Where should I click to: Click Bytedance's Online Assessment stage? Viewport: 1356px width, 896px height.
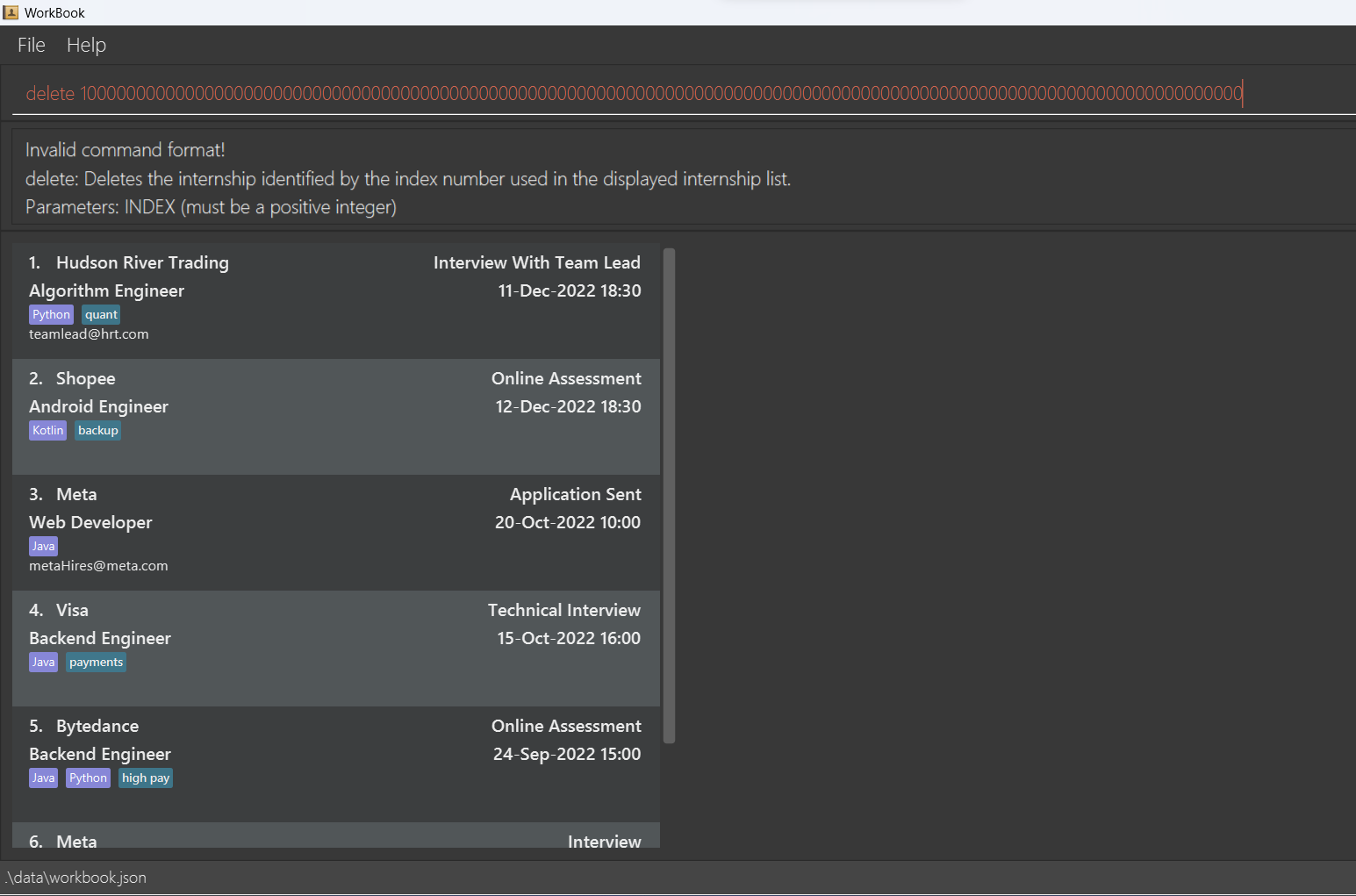pyautogui.click(x=566, y=726)
